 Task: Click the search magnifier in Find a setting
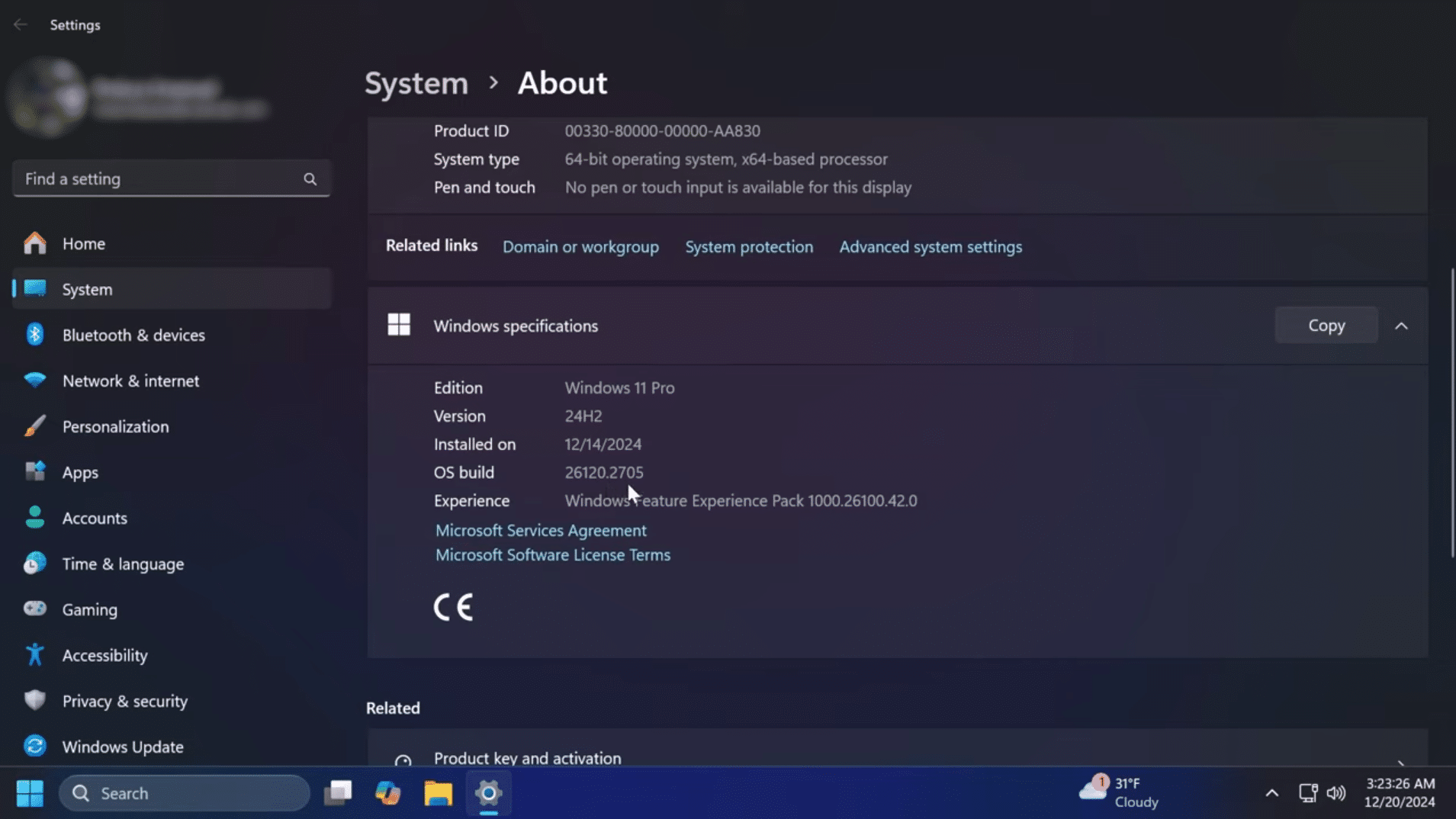tap(310, 179)
